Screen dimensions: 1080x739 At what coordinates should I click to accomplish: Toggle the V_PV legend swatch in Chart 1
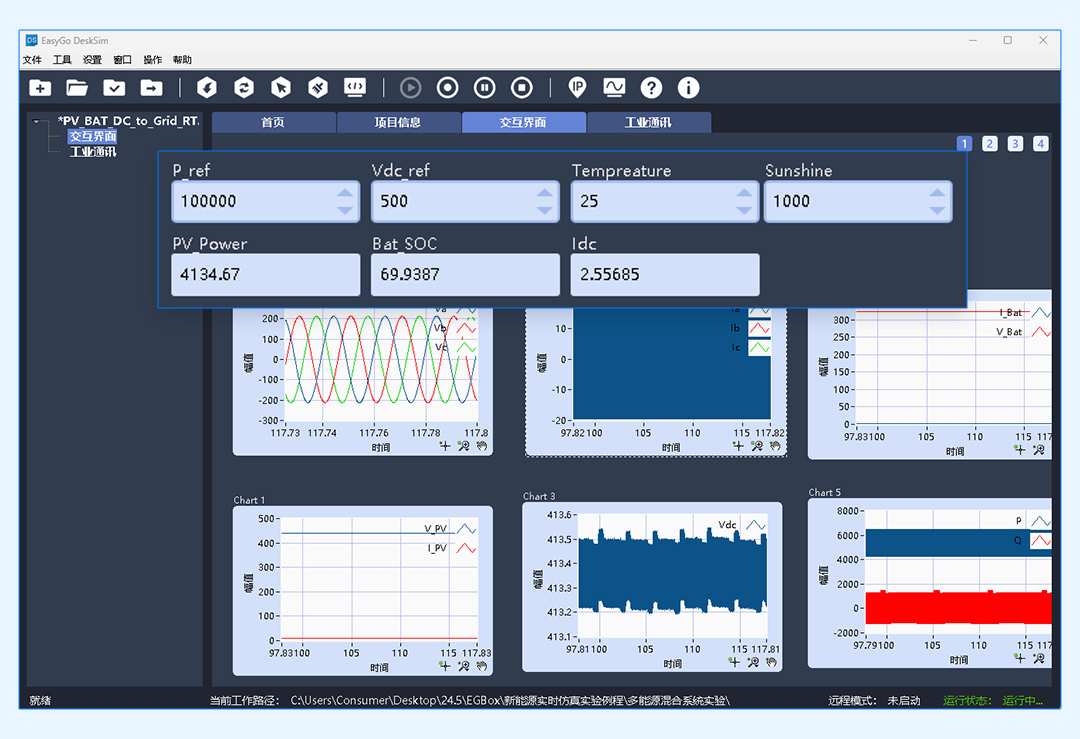click(x=466, y=529)
